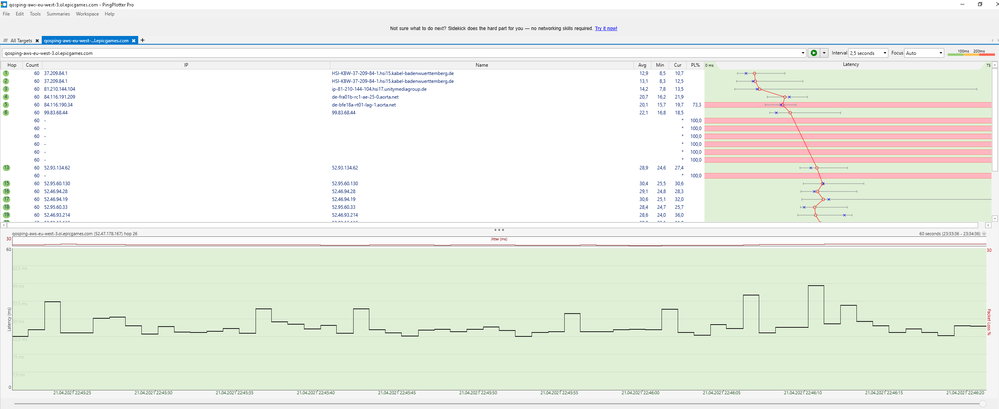The height and width of the screenshot is (409, 999).
Task: Click the Name column header
Action: (x=482, y=65)
